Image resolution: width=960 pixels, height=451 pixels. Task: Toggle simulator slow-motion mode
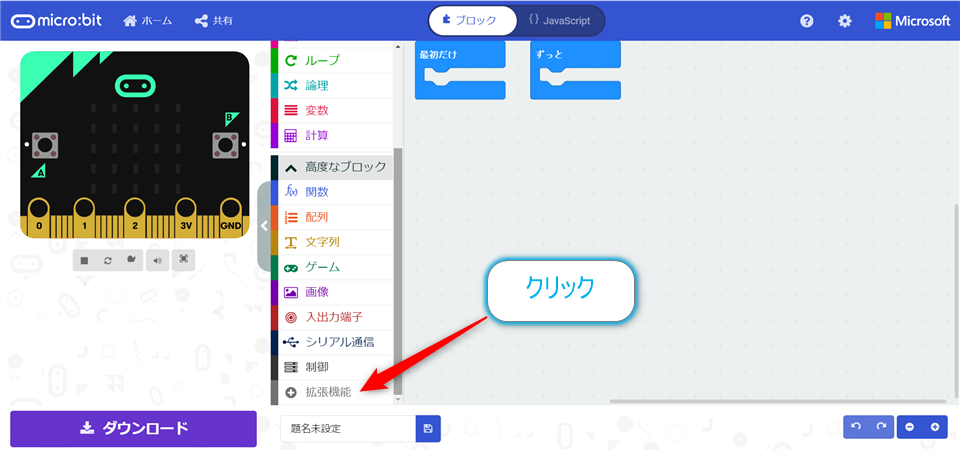(x=131, y=260)
